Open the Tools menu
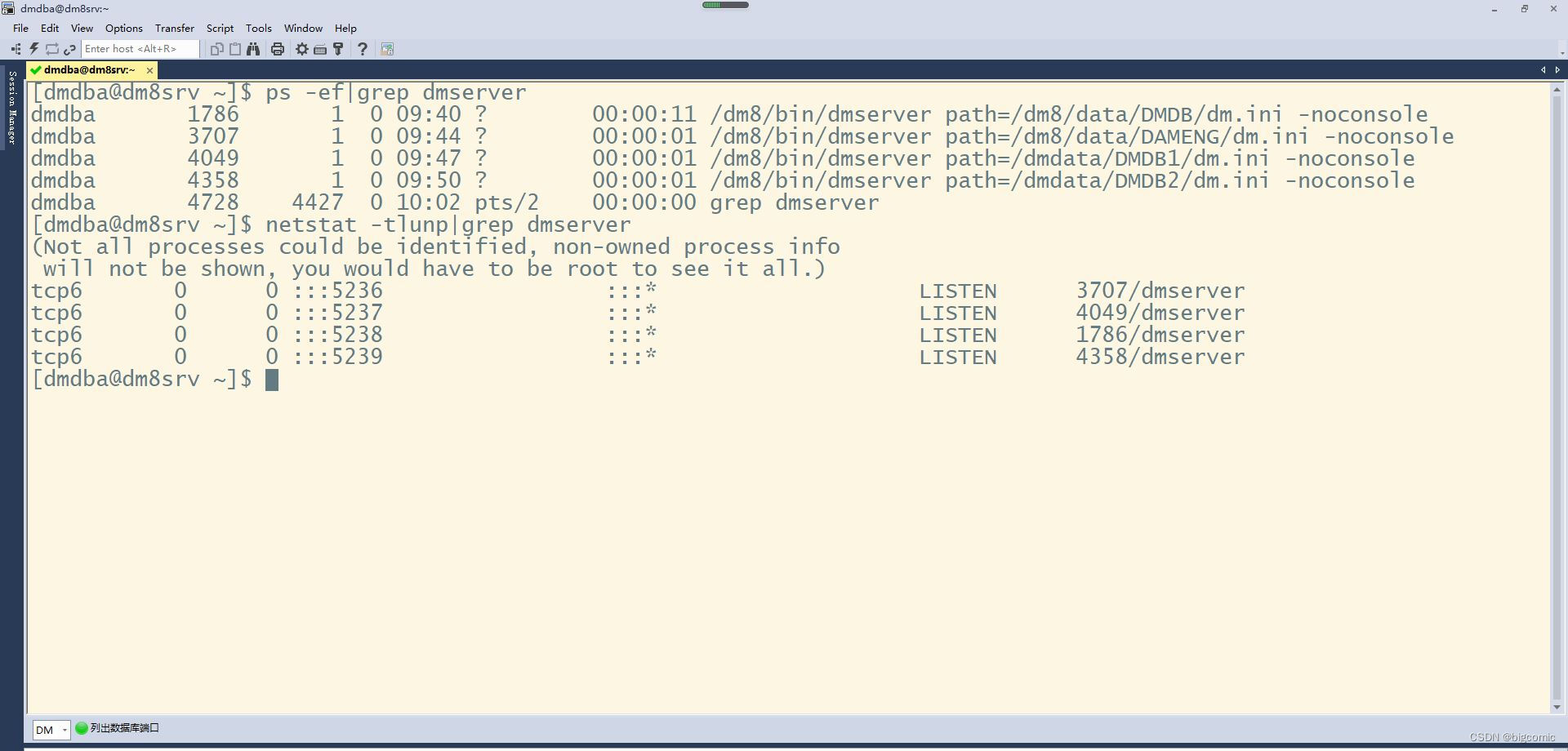The image size is (1568, 751). point(259,28)
